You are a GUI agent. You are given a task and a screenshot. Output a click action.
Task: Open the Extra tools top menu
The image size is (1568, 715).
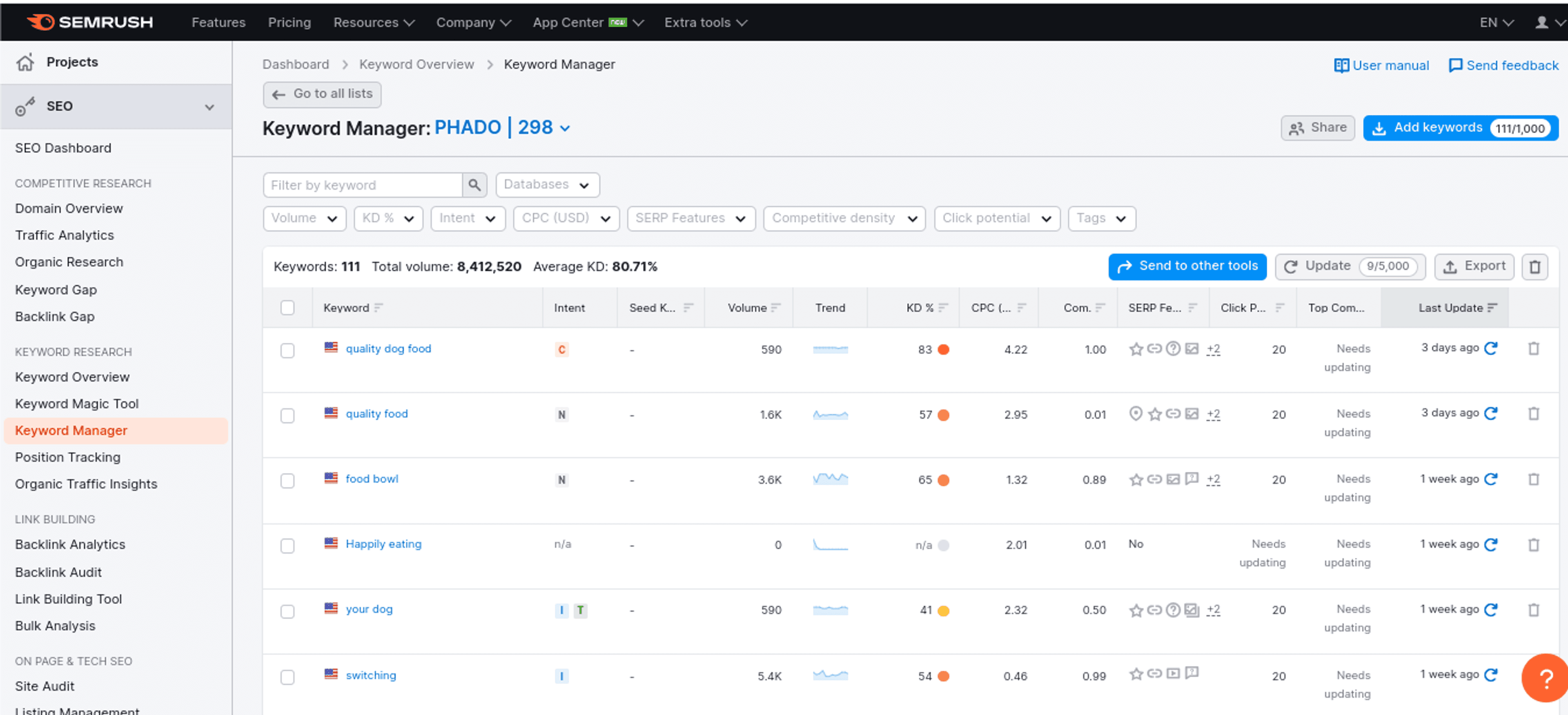[706, 22]
